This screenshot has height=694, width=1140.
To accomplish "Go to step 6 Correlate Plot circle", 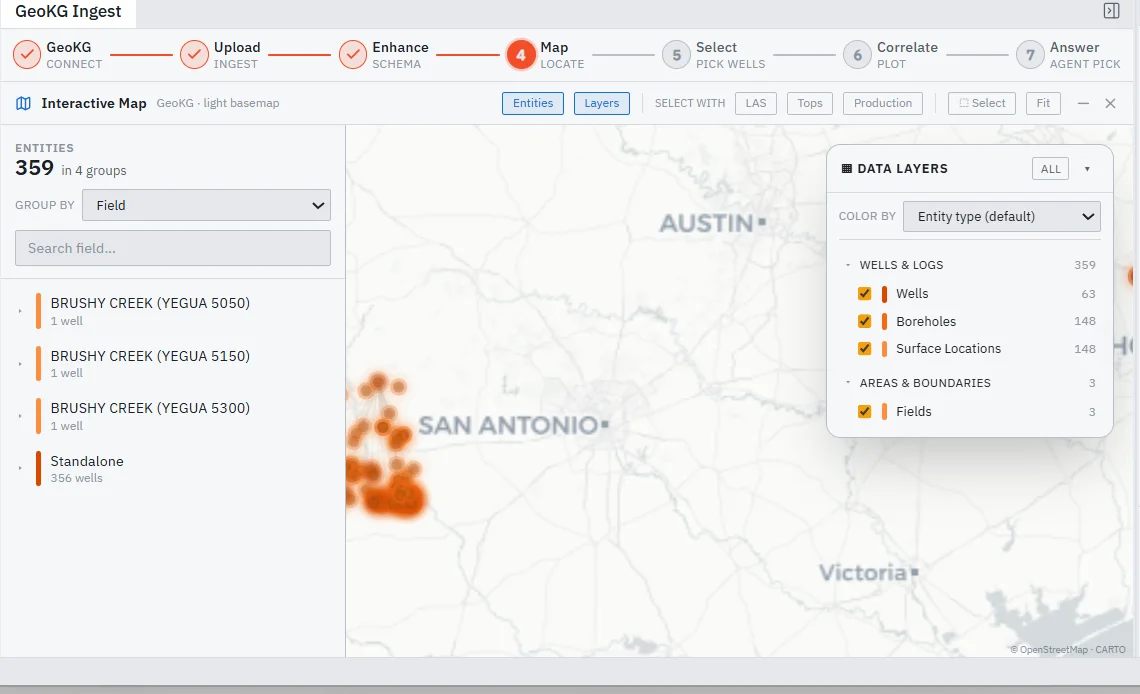I will click(x=857, y=55).
